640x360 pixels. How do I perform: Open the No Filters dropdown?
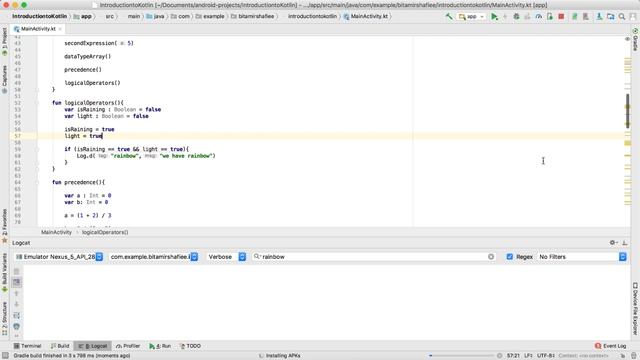click(x=582, y=257)
